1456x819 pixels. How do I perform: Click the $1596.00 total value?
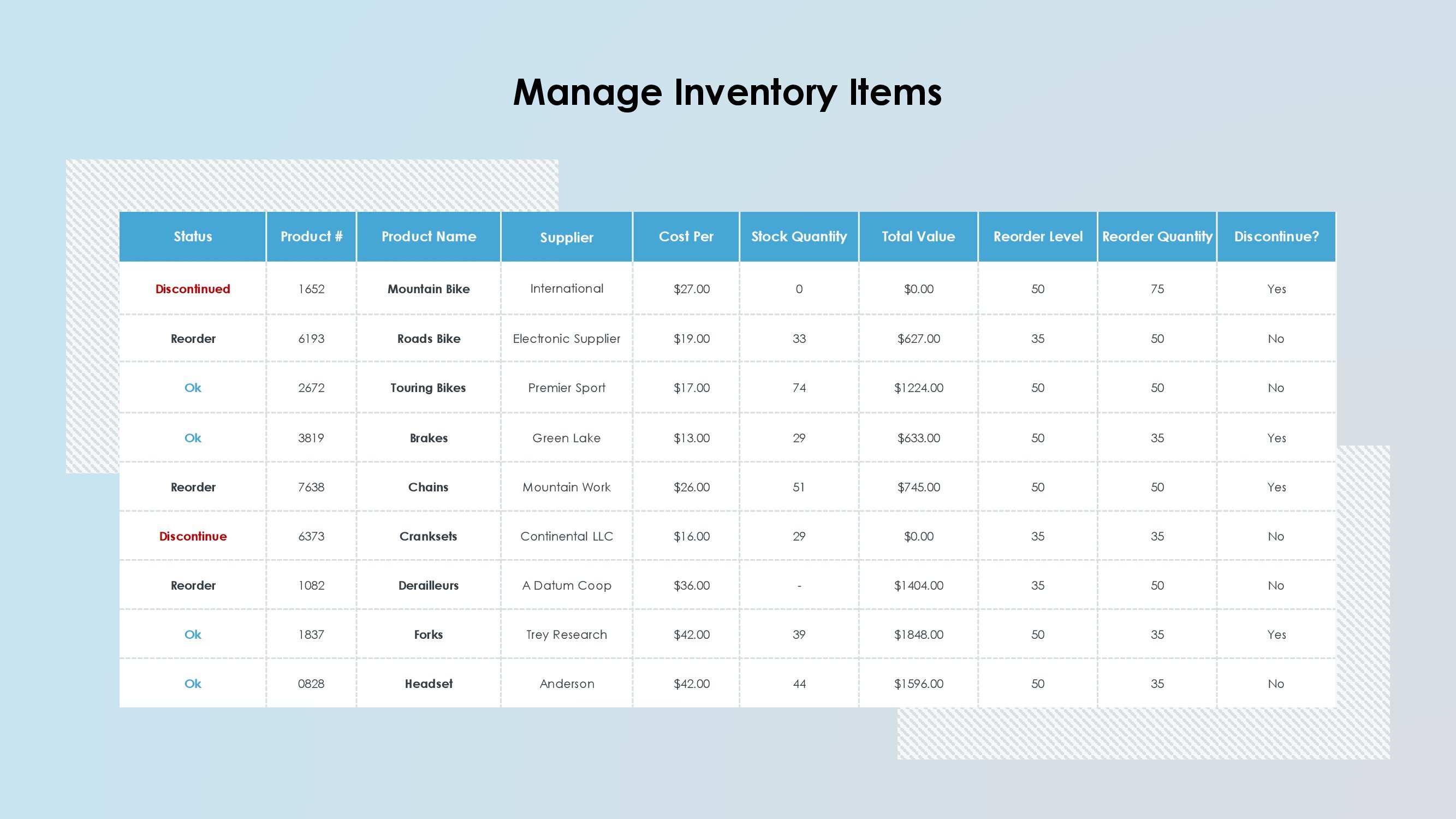click(x=918, y=684)
